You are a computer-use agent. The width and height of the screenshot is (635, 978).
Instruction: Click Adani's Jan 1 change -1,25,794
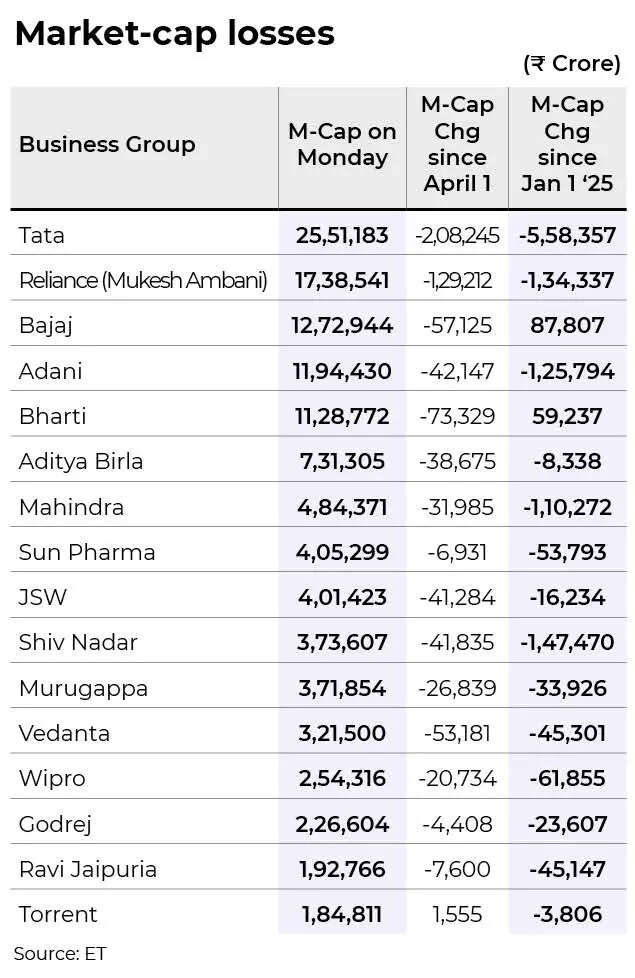pyautogui.click(x=568, y=371)
